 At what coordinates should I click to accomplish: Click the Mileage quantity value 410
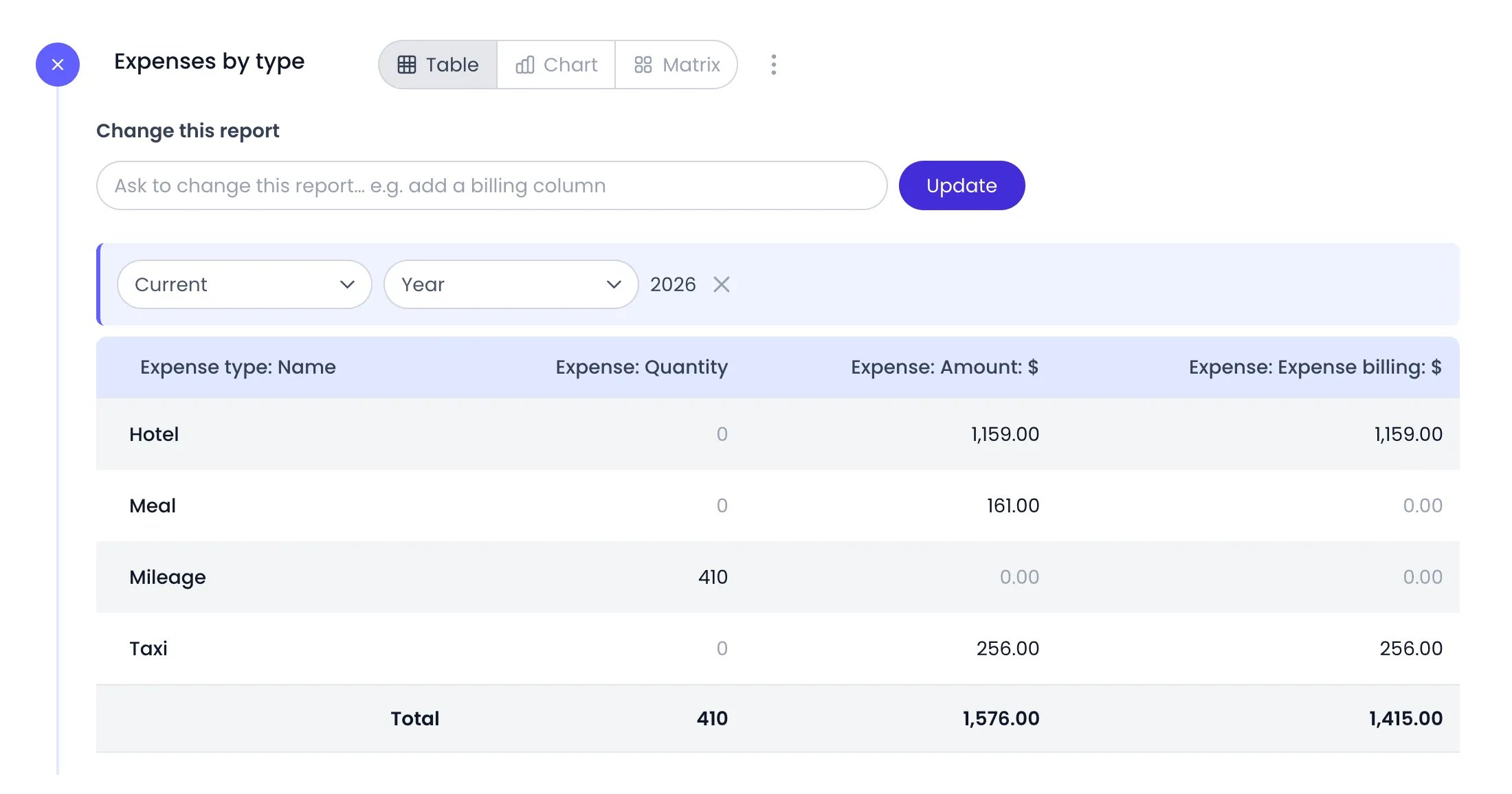coord(713,577)
